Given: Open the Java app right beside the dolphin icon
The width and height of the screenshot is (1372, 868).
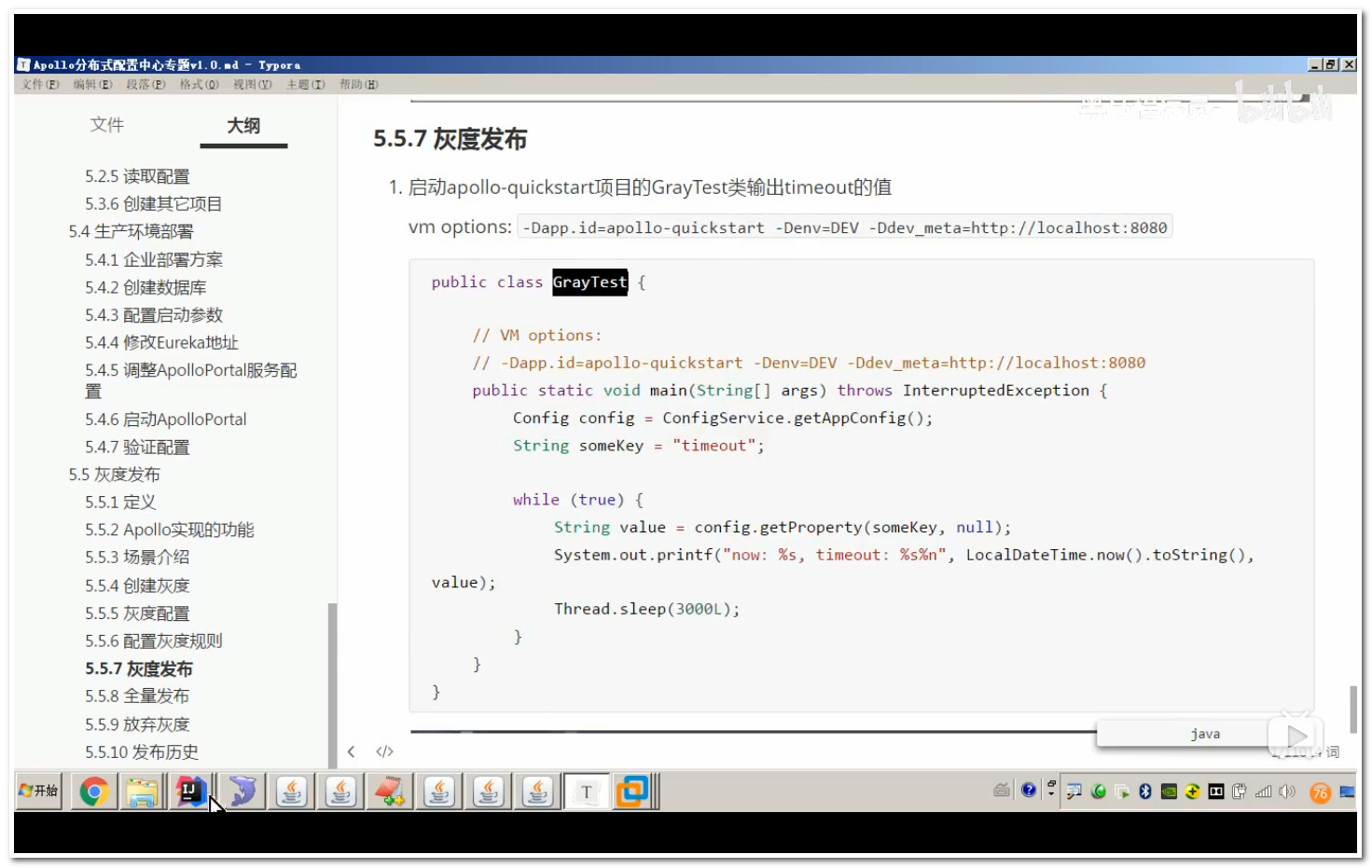Looking at the screenshot, I should click(x=292, y=792).
